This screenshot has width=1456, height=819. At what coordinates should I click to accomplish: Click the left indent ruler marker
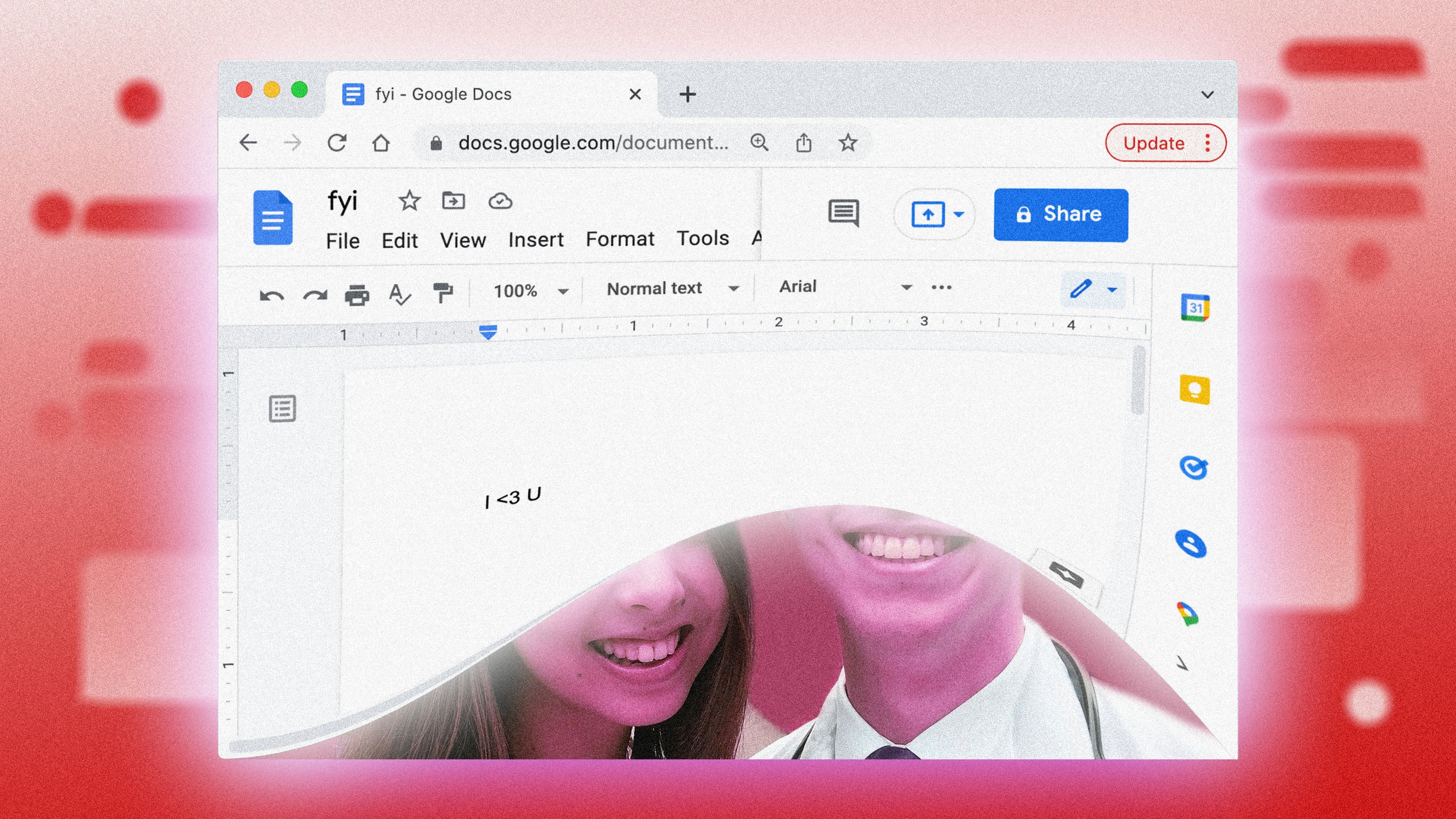[488, 332]
